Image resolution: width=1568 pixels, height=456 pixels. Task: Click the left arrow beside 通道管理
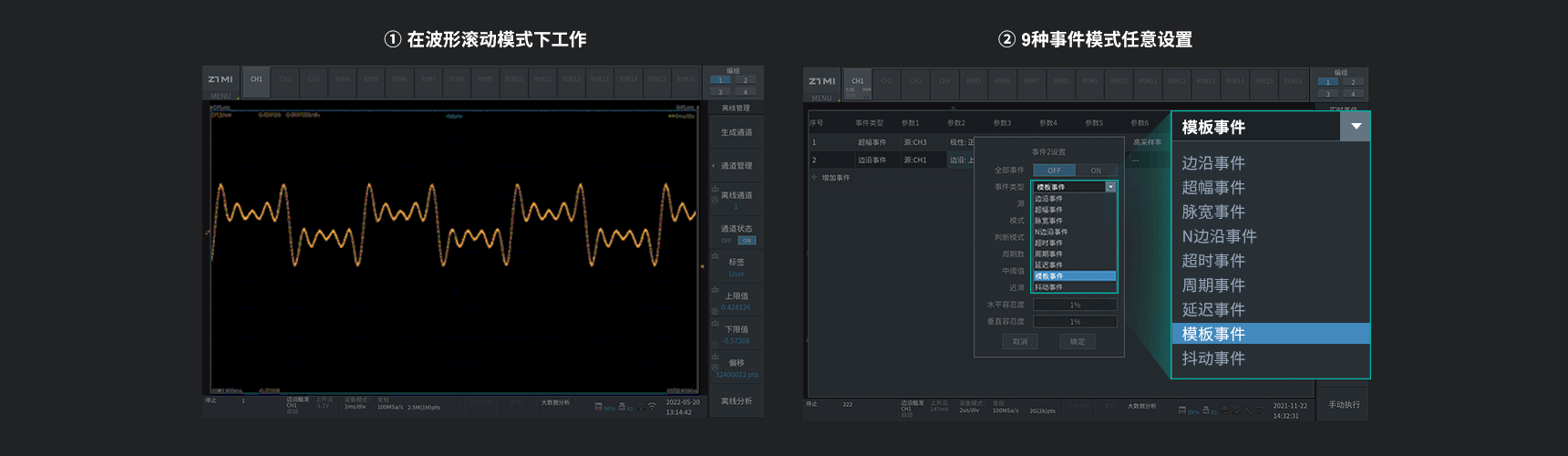pos(713,166)
